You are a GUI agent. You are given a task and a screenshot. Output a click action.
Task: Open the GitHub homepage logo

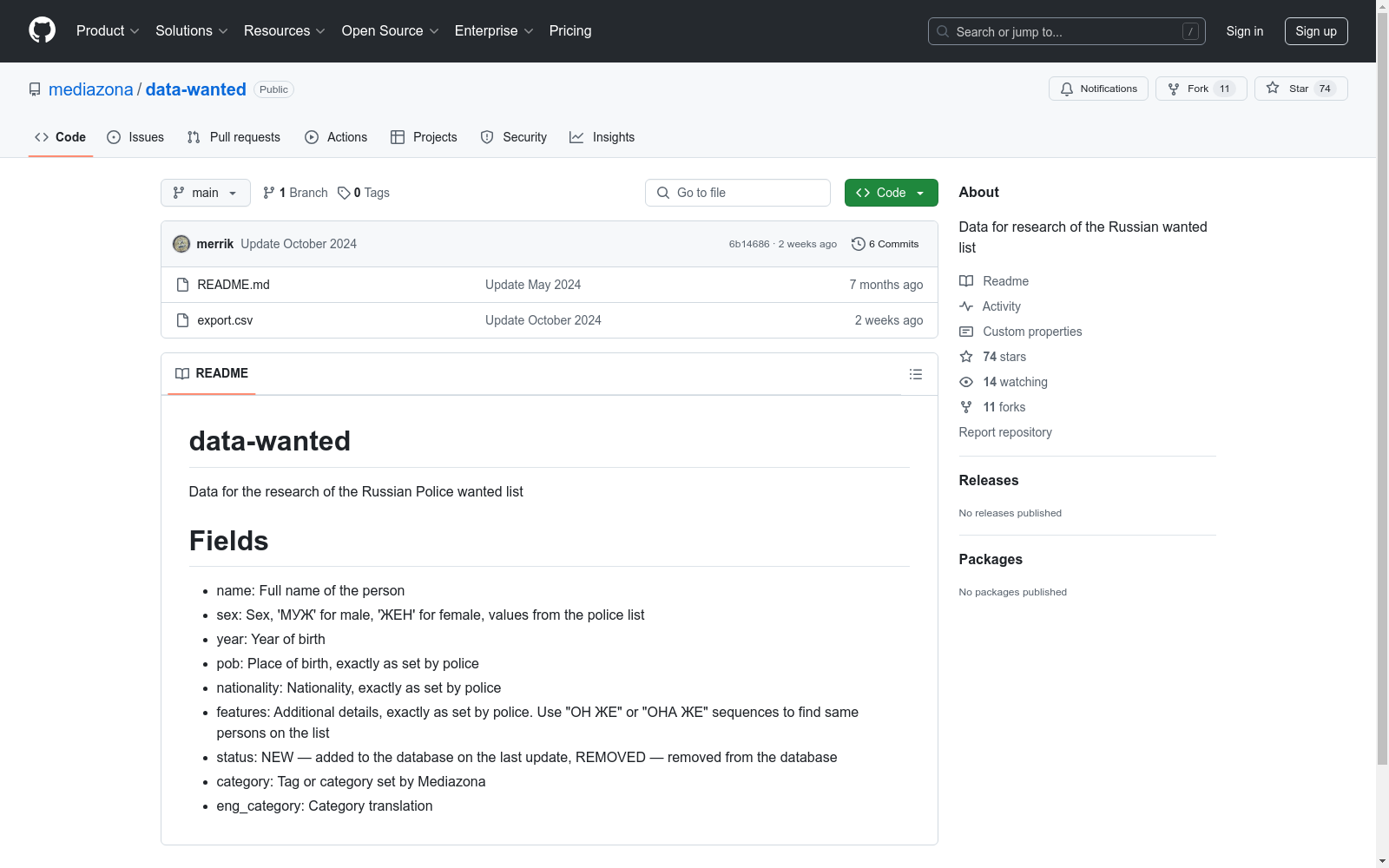42,30
